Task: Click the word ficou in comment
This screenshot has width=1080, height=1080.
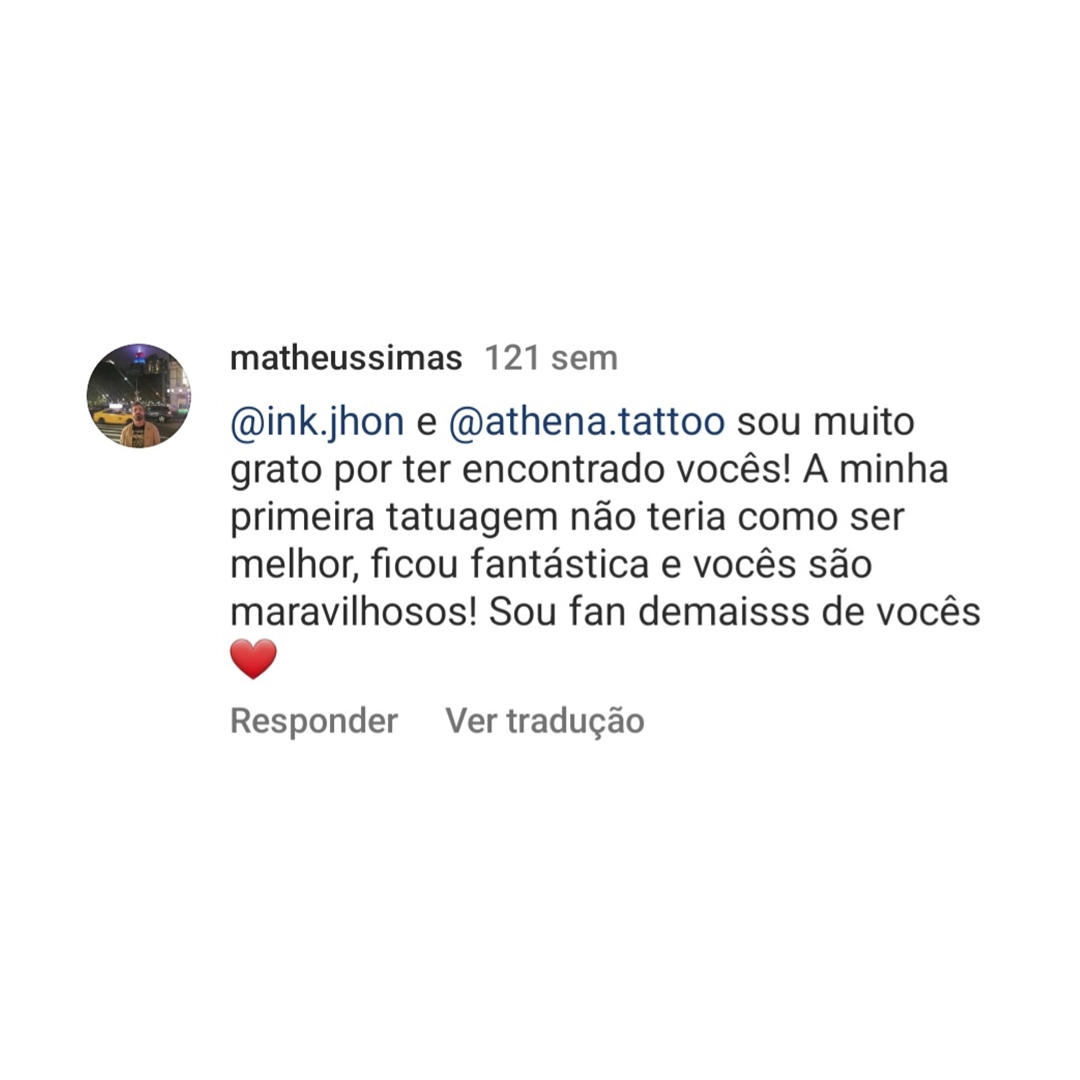Action: (414, 565)
